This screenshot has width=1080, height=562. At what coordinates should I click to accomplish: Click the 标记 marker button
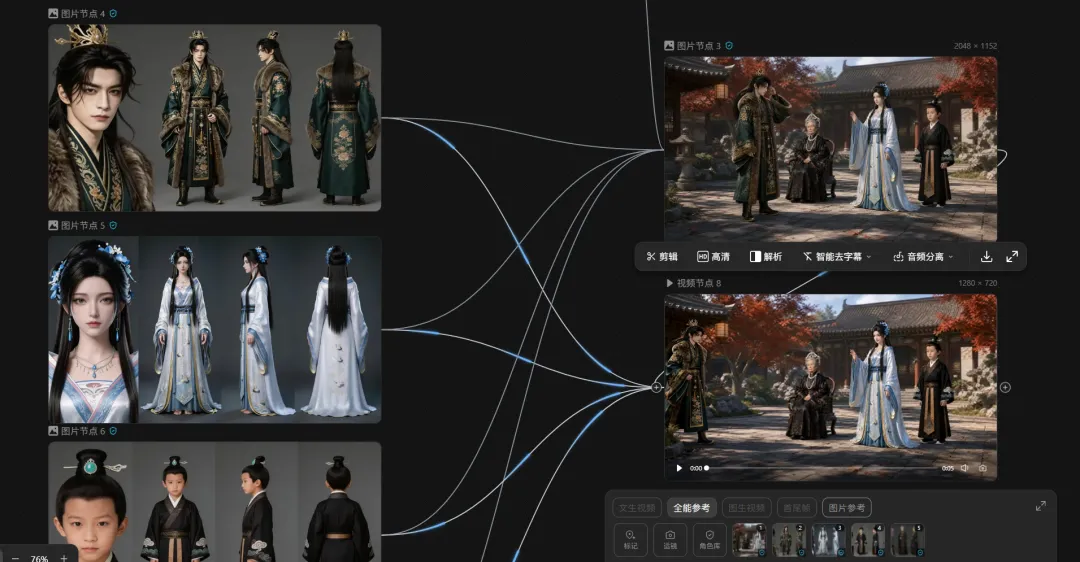[630, 539]
